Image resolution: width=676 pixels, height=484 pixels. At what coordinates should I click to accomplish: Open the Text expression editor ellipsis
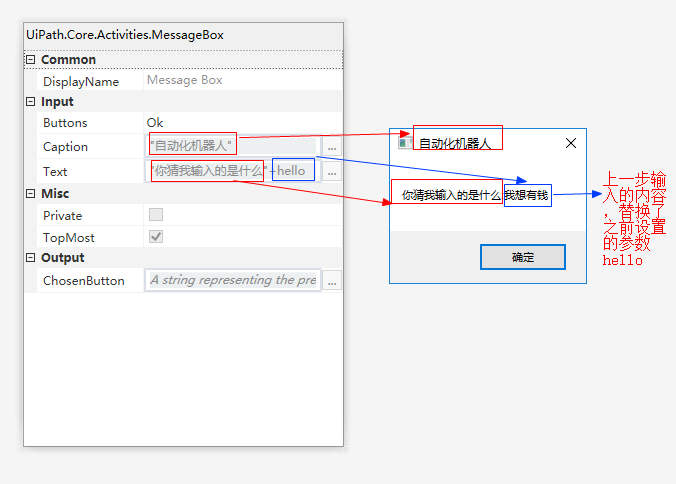332,172
